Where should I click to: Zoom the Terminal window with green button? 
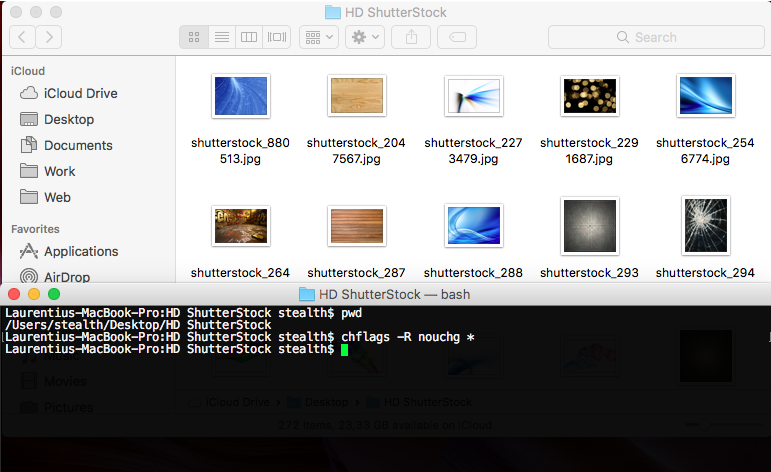(x=54, y=294)
